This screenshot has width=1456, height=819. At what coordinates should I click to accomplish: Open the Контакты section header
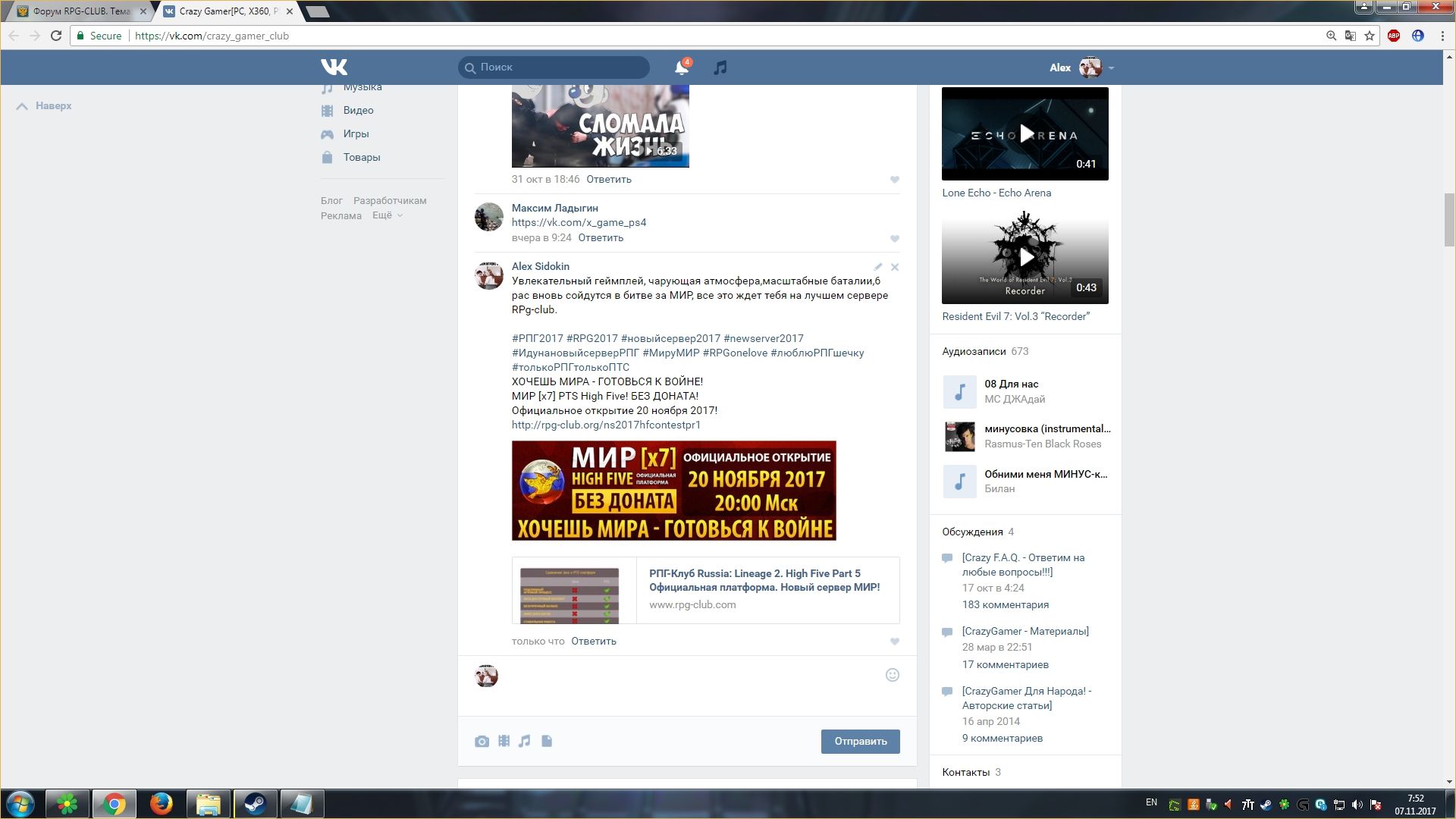pyautogui.click(x=971, y=773)
